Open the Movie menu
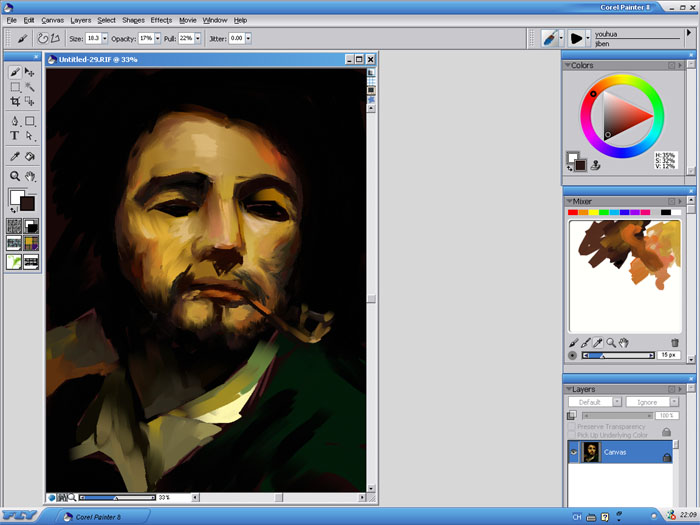Screen dimensions: 700x525 pos(188,20)
